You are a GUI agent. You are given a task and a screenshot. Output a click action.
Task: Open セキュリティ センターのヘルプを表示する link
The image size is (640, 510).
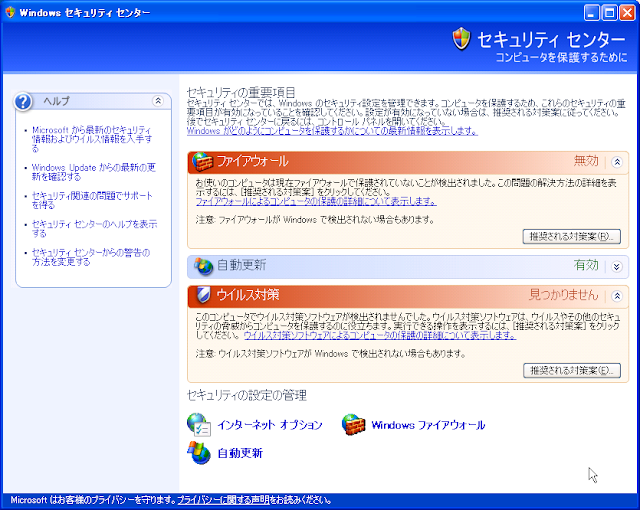(x=94, y=228)
